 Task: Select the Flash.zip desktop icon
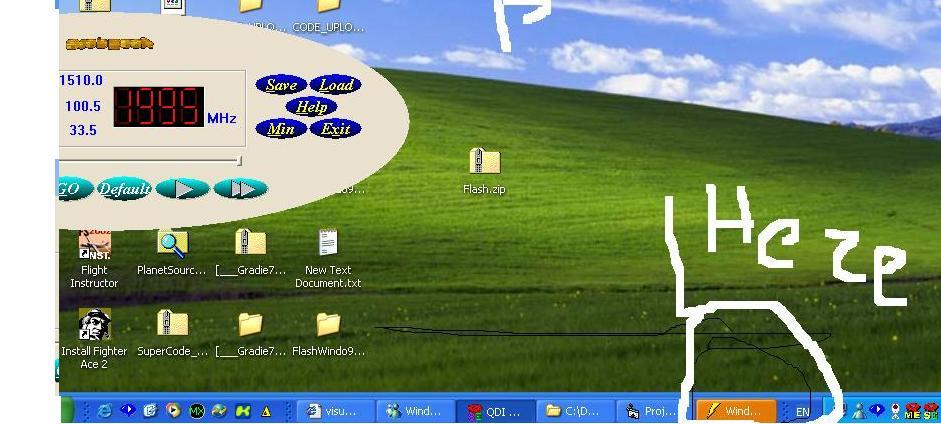click(484, 162)
